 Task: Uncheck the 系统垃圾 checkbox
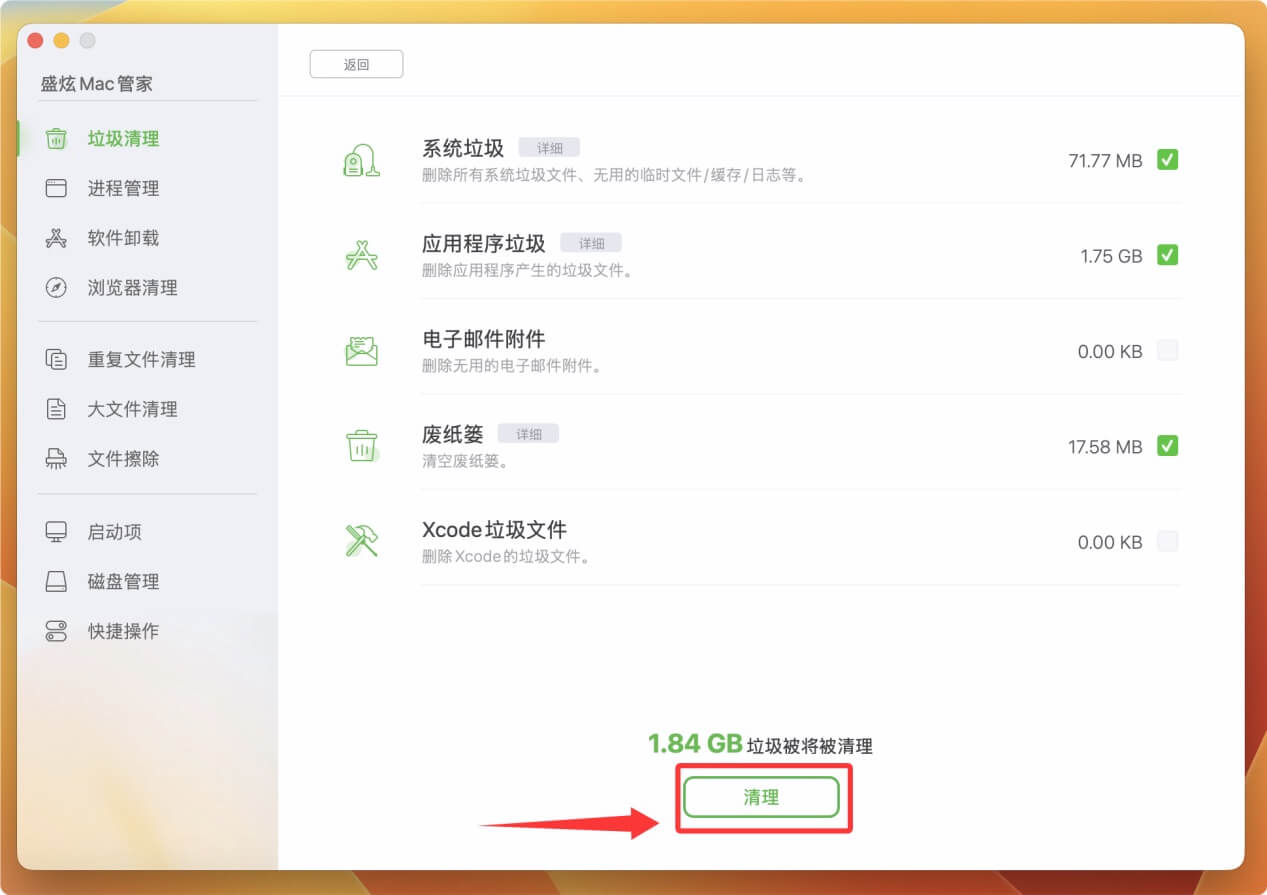[1167, 159]
